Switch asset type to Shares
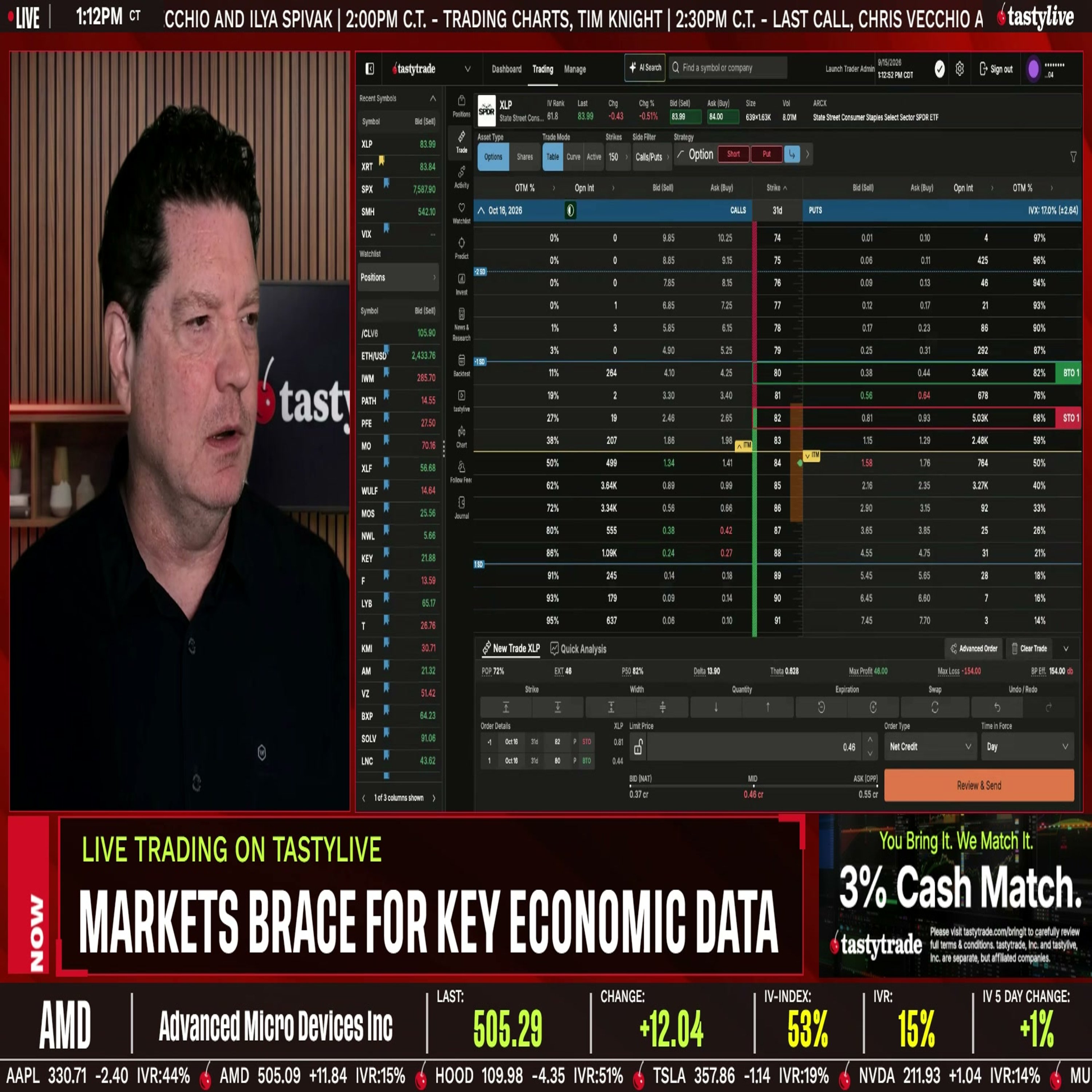 [524, 157]
